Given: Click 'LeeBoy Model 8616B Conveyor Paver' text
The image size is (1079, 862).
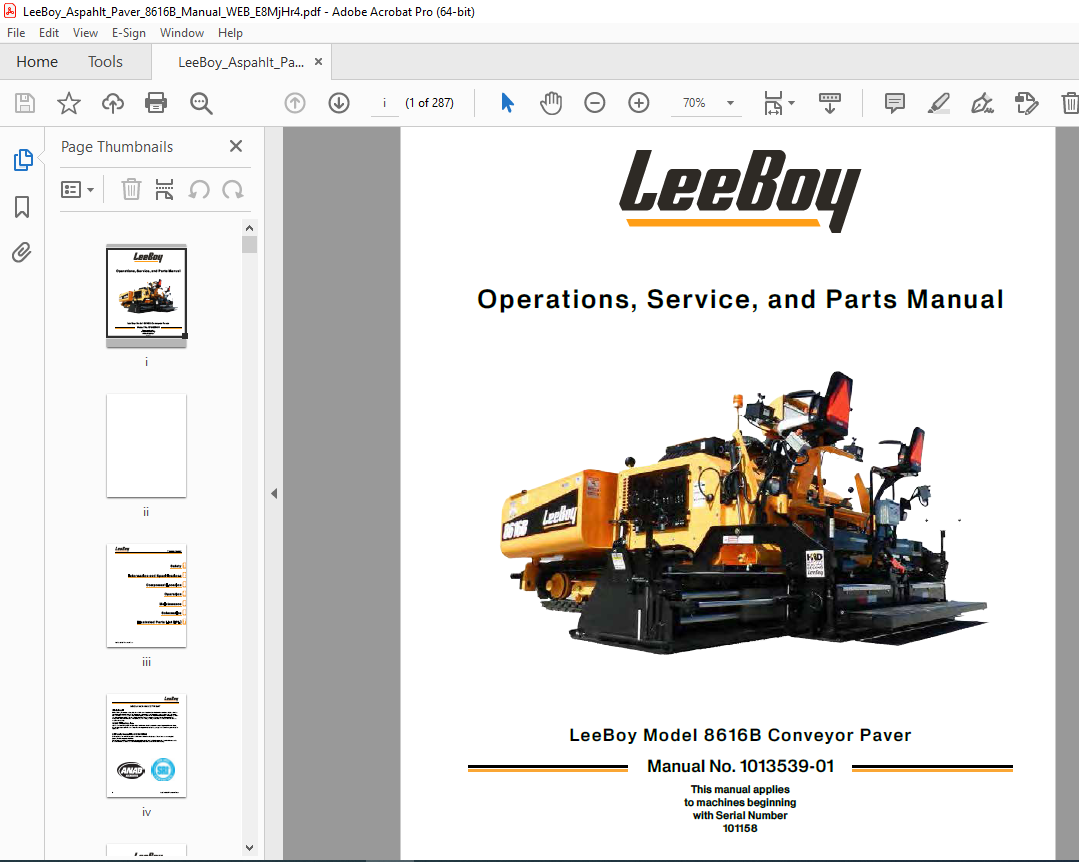Looking at the screenshot, I should (740, 735).
